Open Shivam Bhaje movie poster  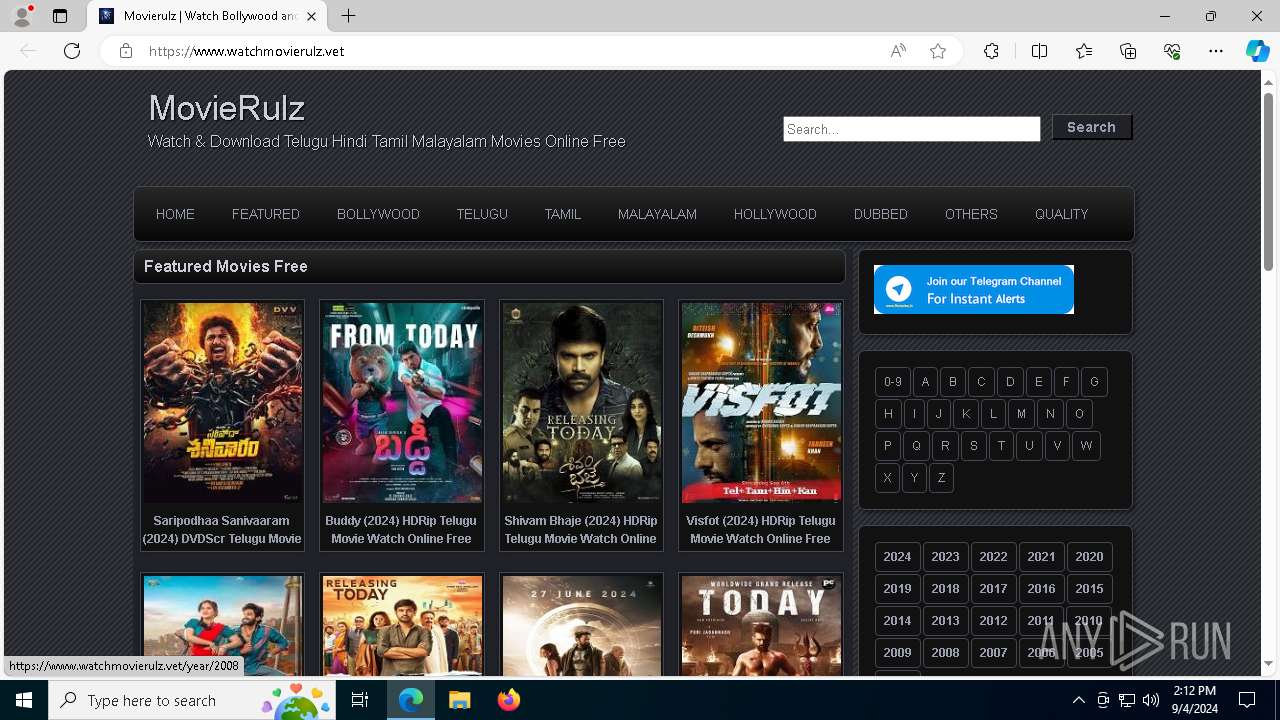(x=581, y=402)
